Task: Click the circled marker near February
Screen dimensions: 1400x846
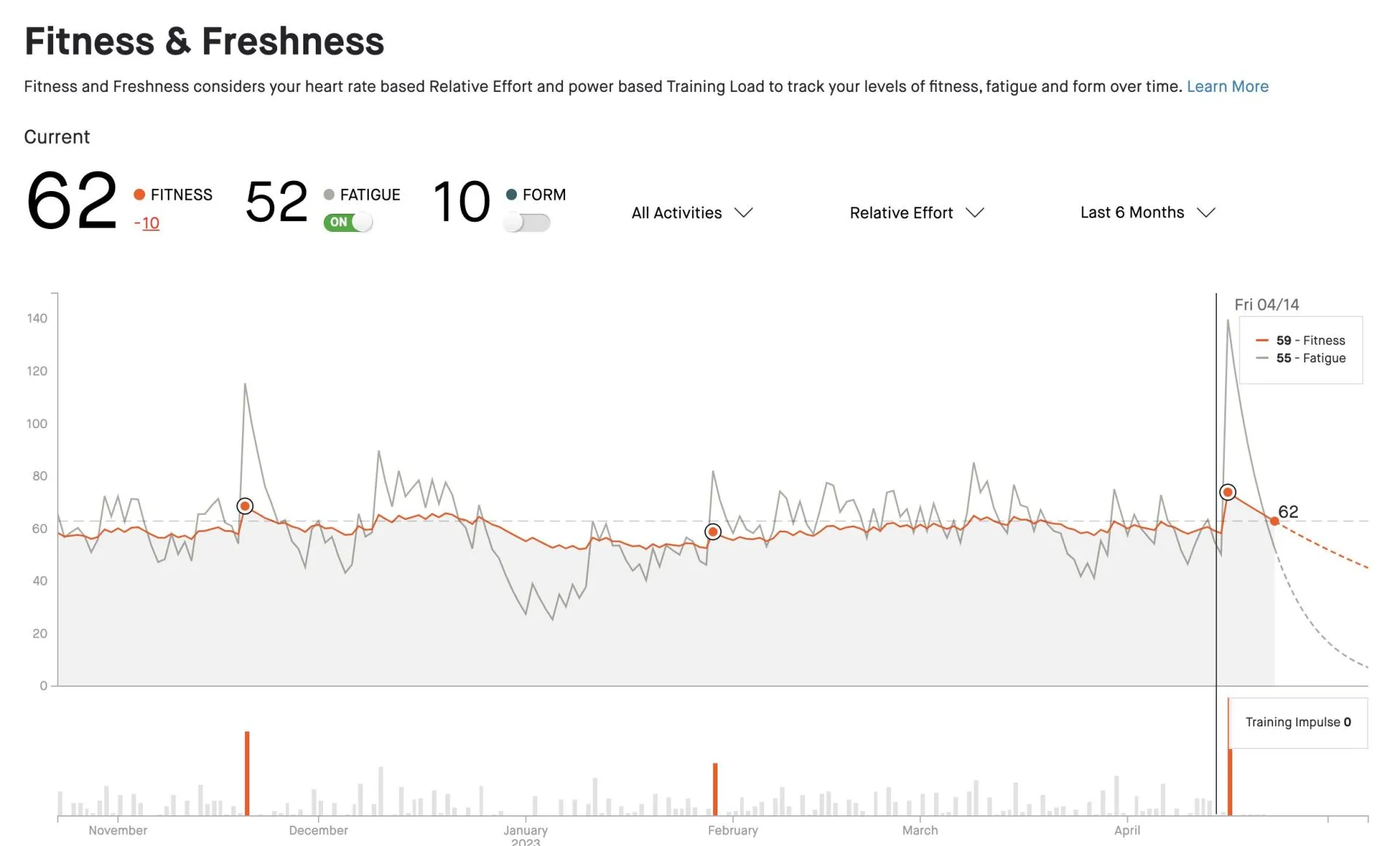Action: [713, 532]
